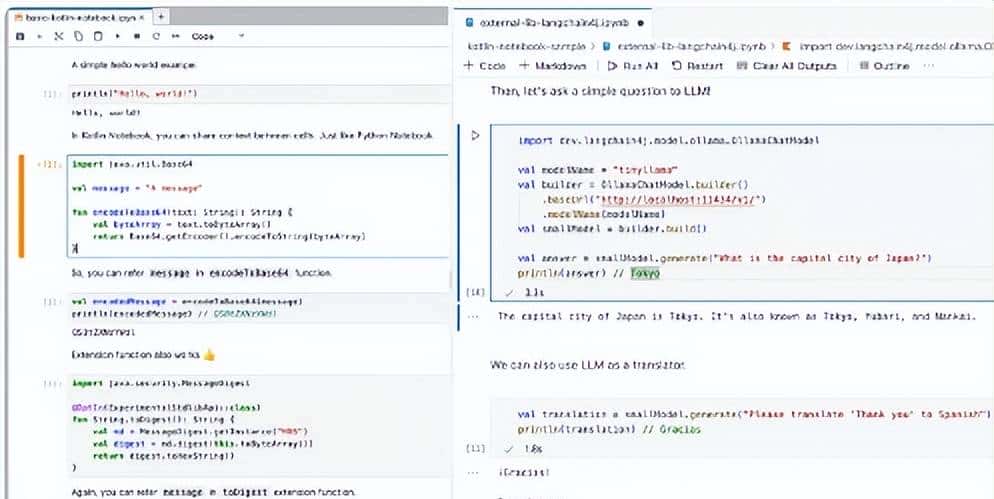The image size is (994, 499).
Task: Open the localhost:11434 URL link in code
Action: [680, 199]
